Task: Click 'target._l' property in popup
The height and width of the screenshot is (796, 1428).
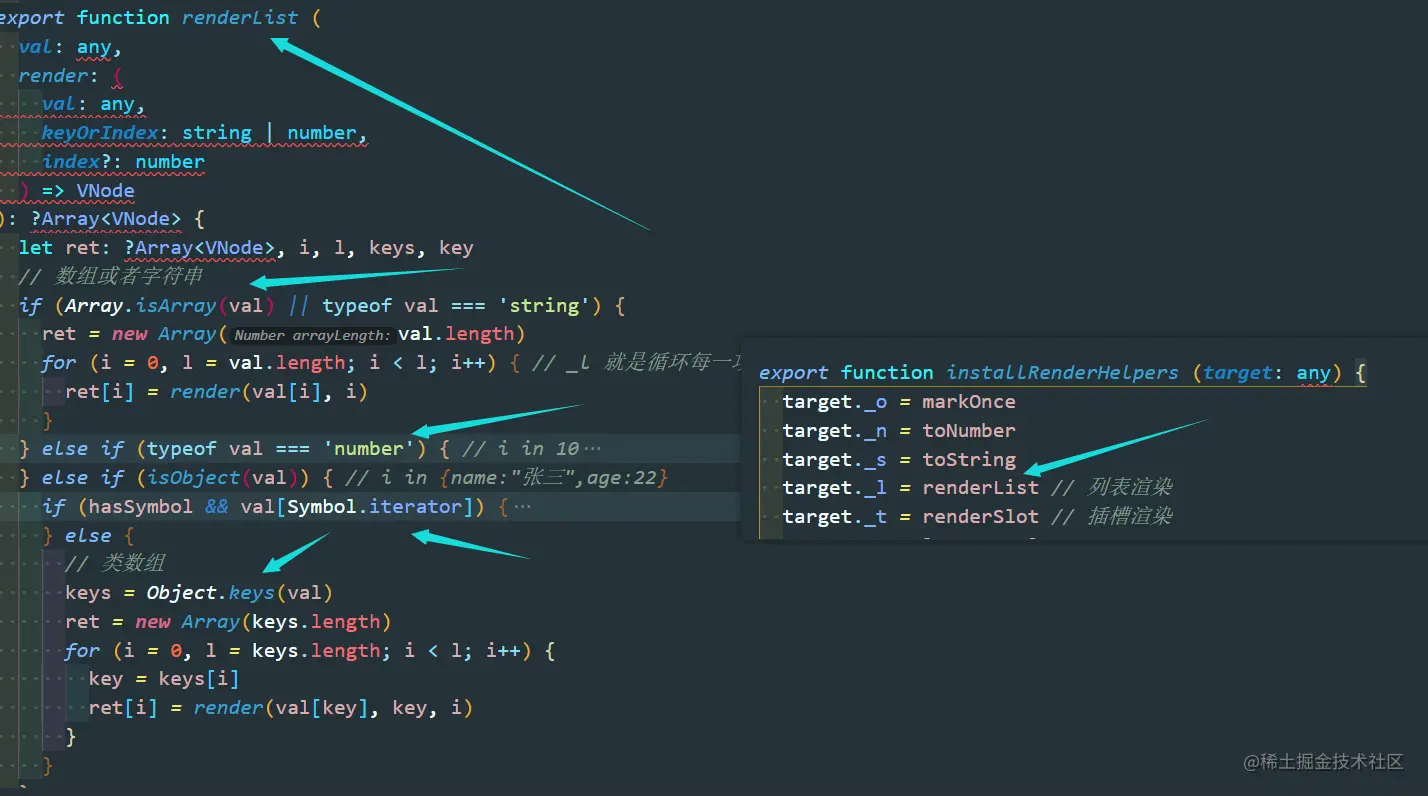Action: click(835, 488)
